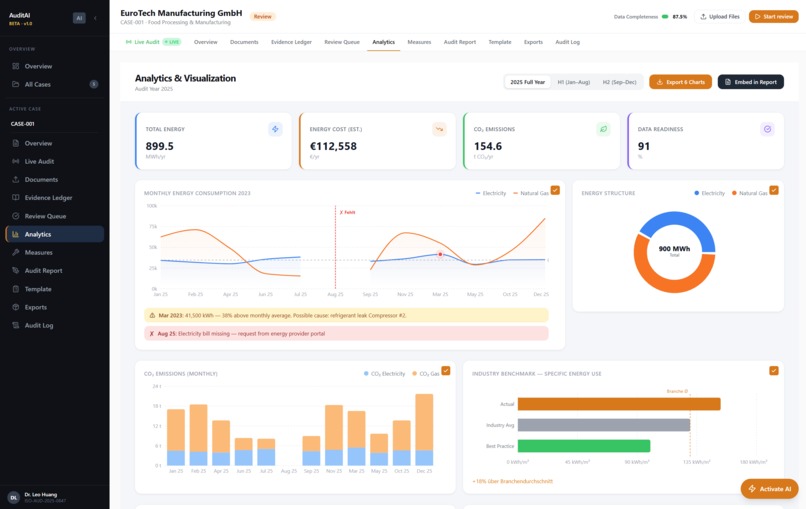Select H2 (Sep-Dec) period
This screenshot has width=806, height=509.
[x=619, y=82]
